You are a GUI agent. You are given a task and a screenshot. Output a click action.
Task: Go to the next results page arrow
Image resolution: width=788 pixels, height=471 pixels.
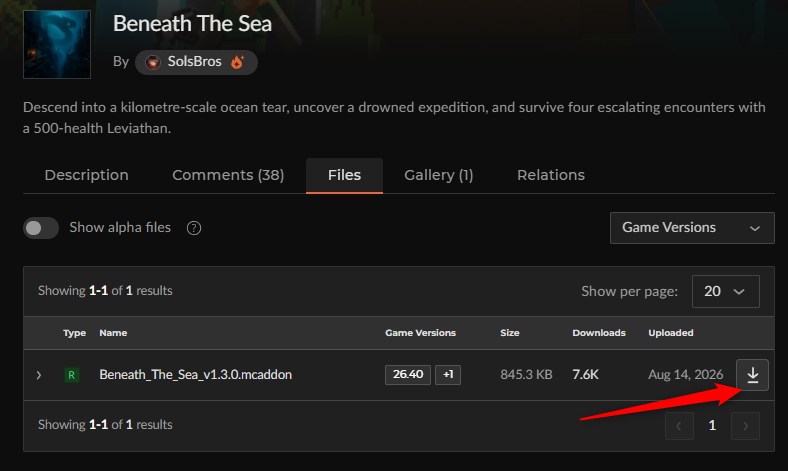(x=745, y=426)
